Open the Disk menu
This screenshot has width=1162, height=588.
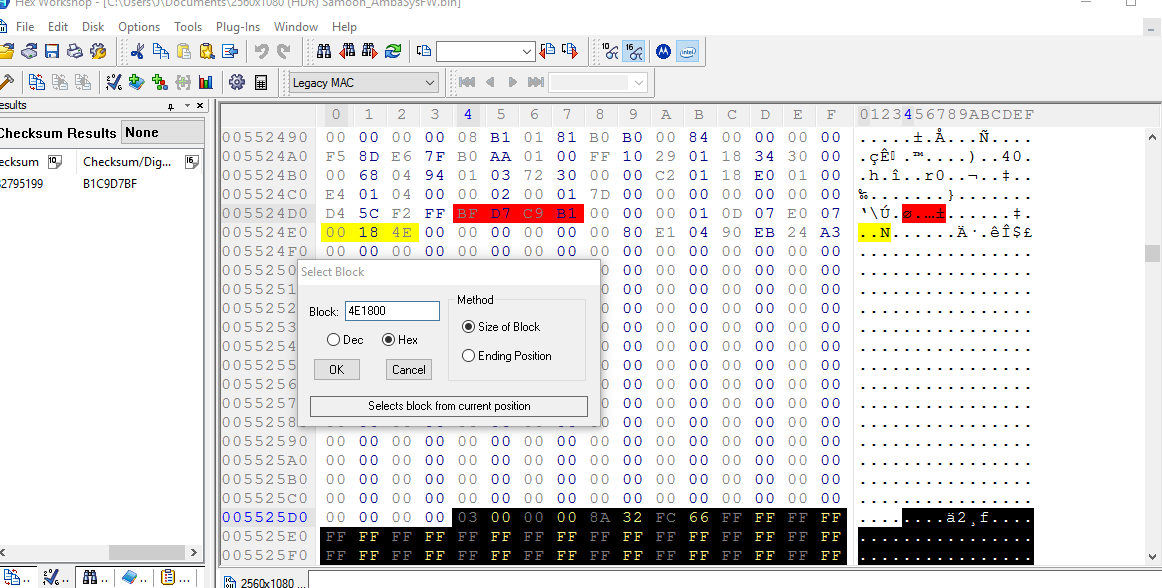click(x=93, y=27)
